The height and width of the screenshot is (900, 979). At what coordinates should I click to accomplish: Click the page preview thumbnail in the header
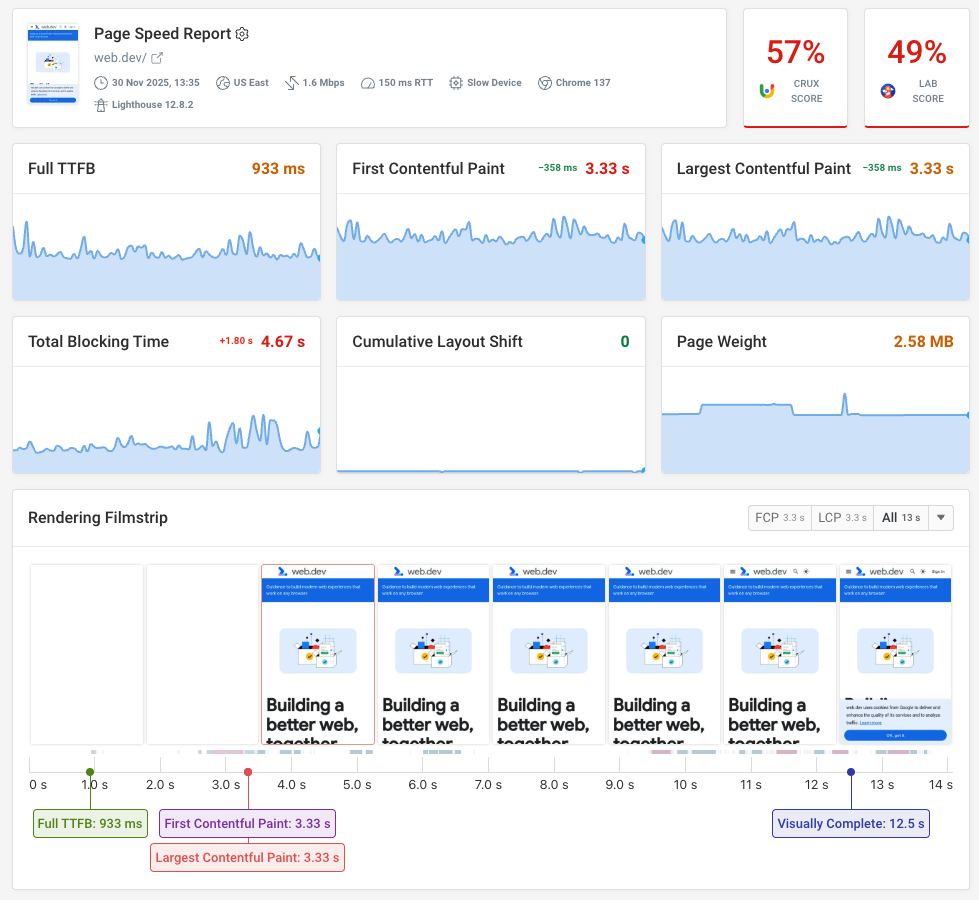tap(52, 66)
